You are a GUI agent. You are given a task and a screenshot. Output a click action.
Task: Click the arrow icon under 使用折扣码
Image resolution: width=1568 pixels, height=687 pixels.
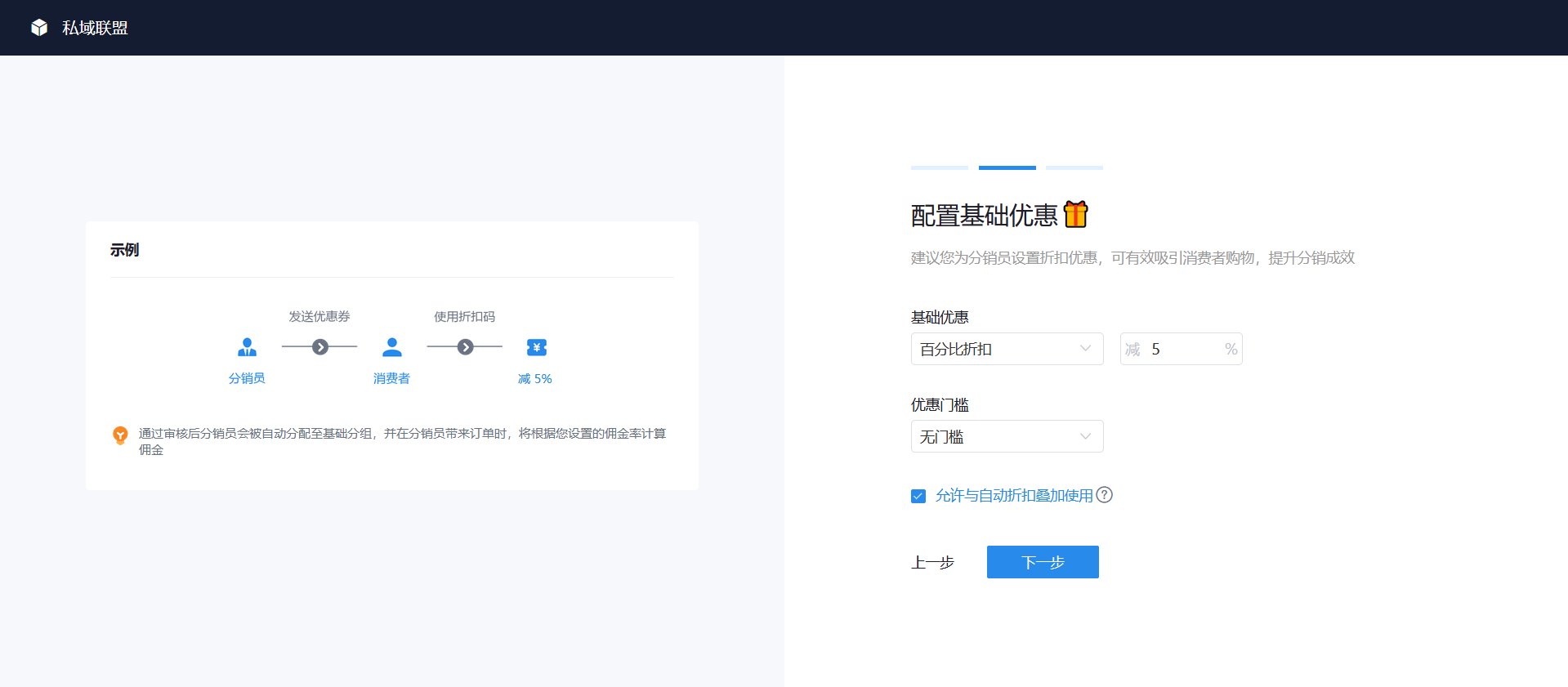pos(465,347)
